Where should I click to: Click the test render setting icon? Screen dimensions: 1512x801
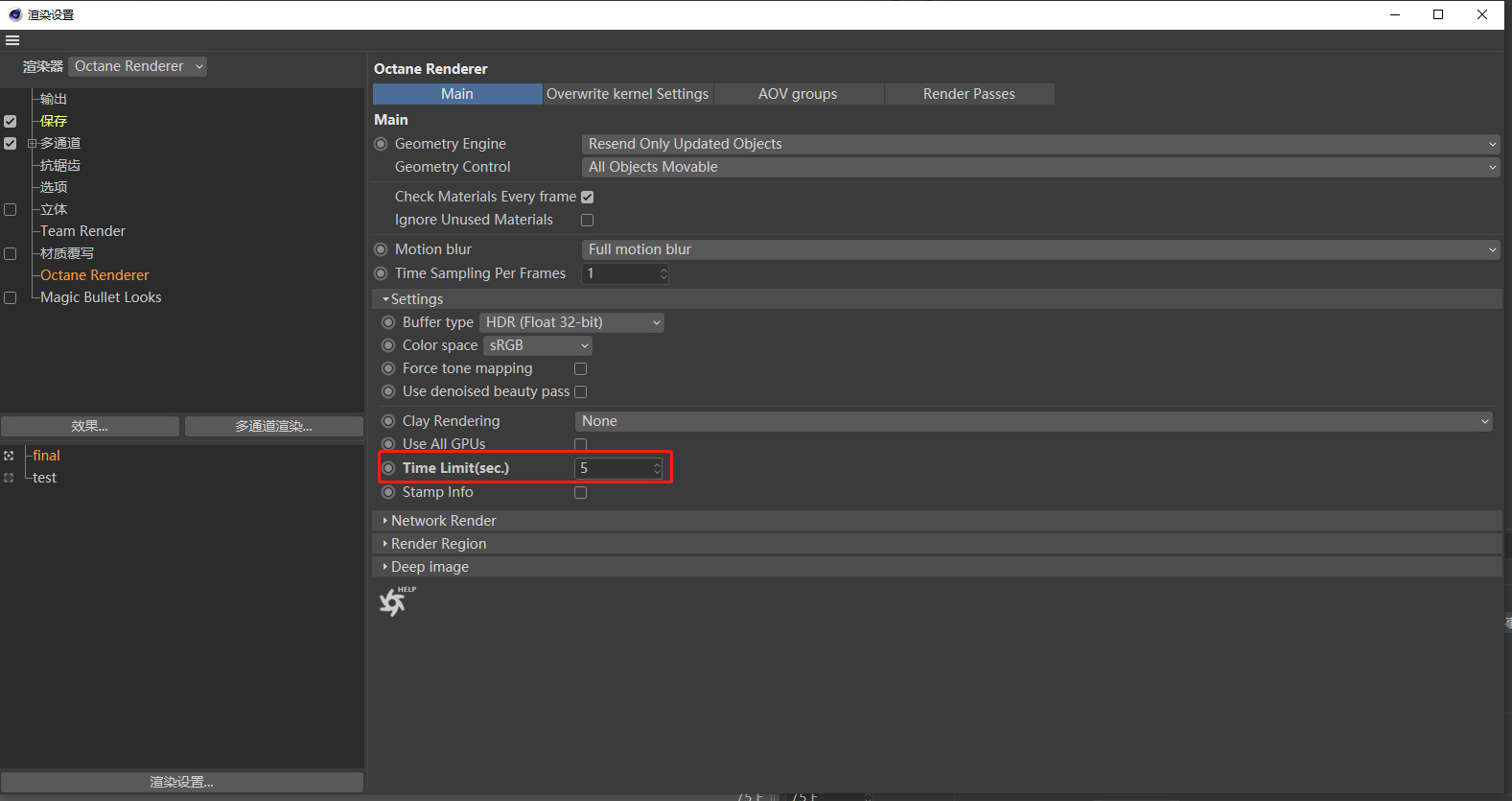click(x=9, y=478)
